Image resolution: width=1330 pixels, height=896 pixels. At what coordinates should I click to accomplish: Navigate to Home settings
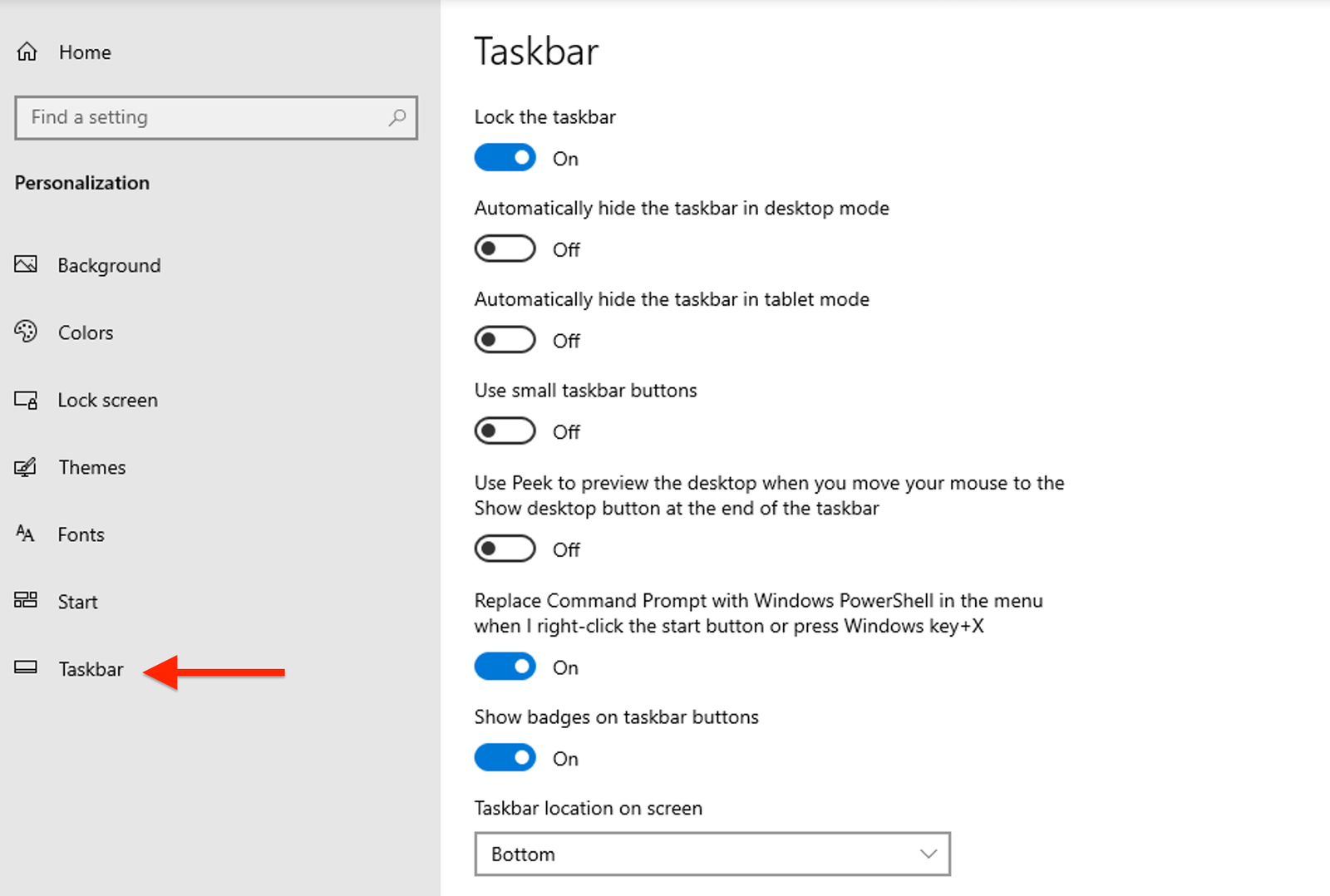[85, 52]
